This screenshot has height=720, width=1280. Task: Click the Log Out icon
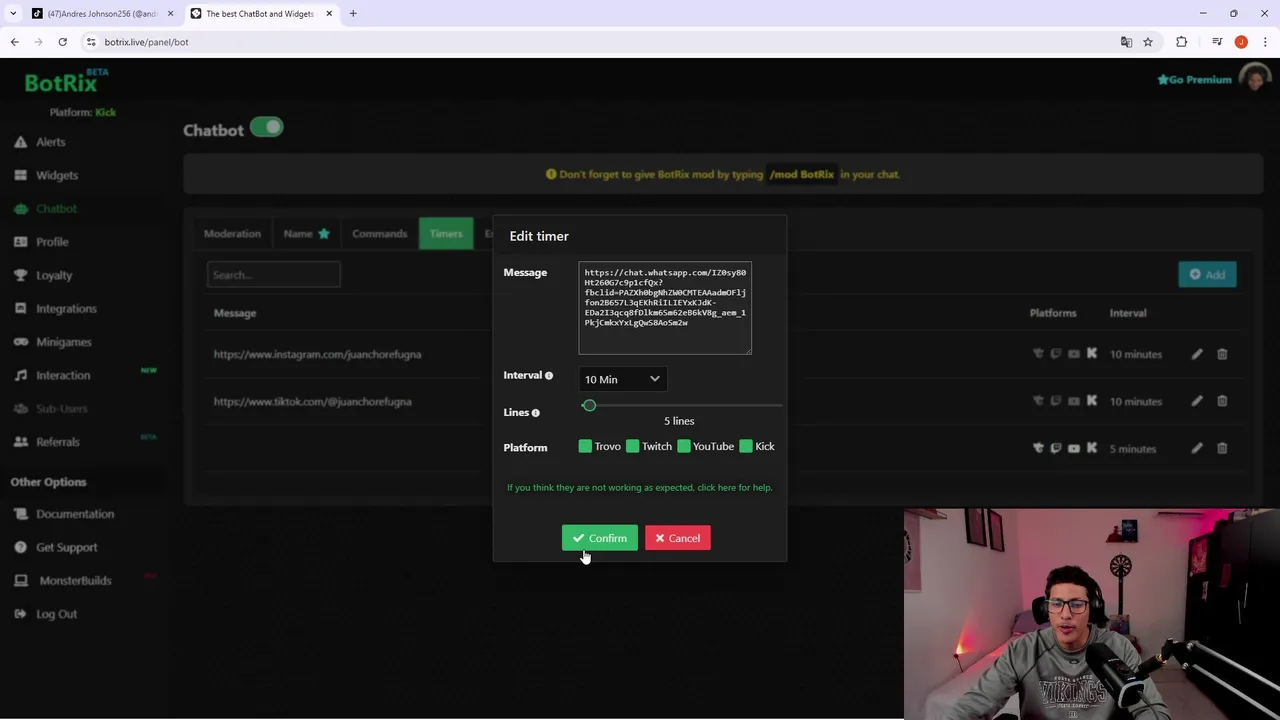point(20,614)
